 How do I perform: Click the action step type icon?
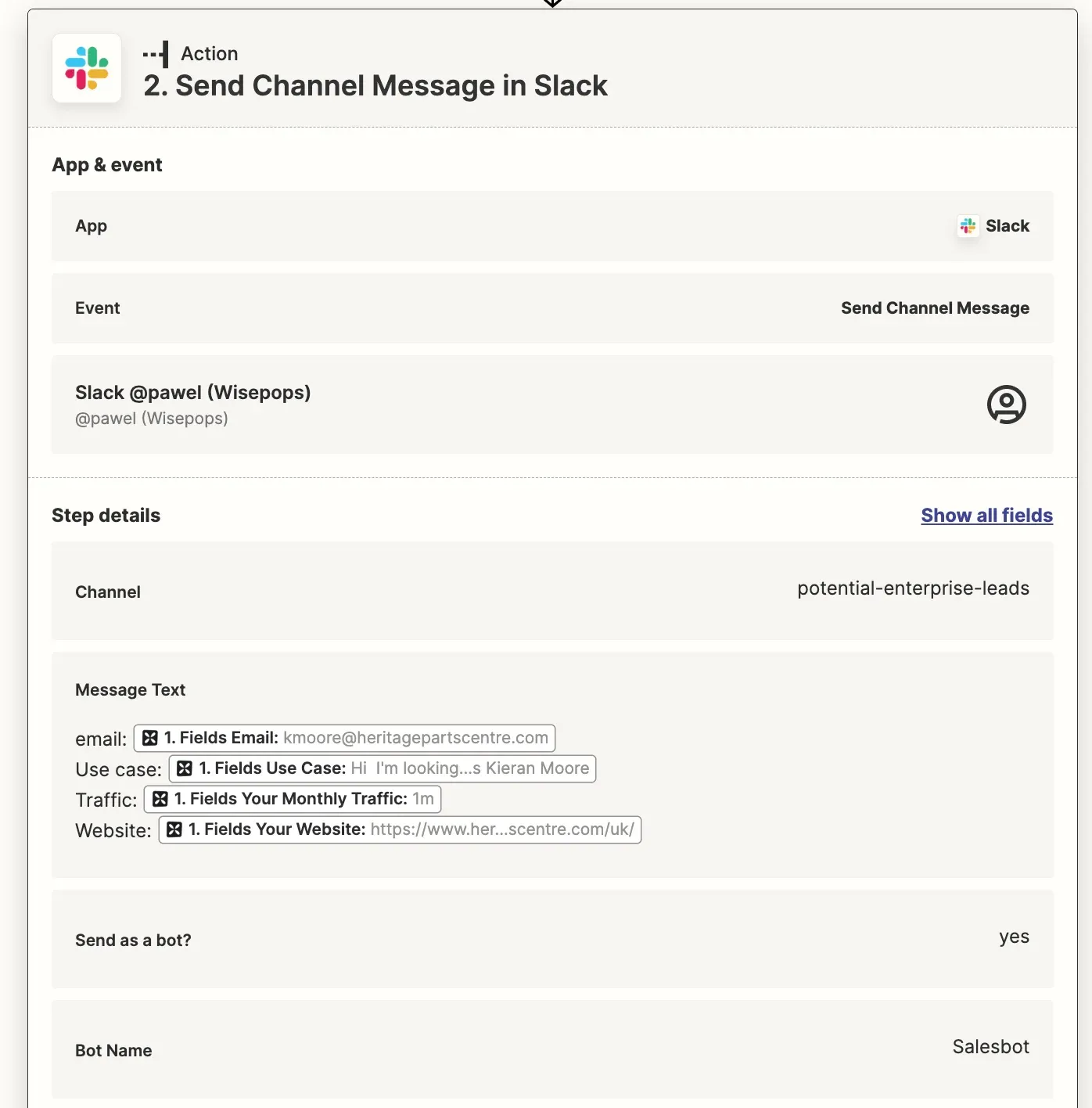point(156,54)
